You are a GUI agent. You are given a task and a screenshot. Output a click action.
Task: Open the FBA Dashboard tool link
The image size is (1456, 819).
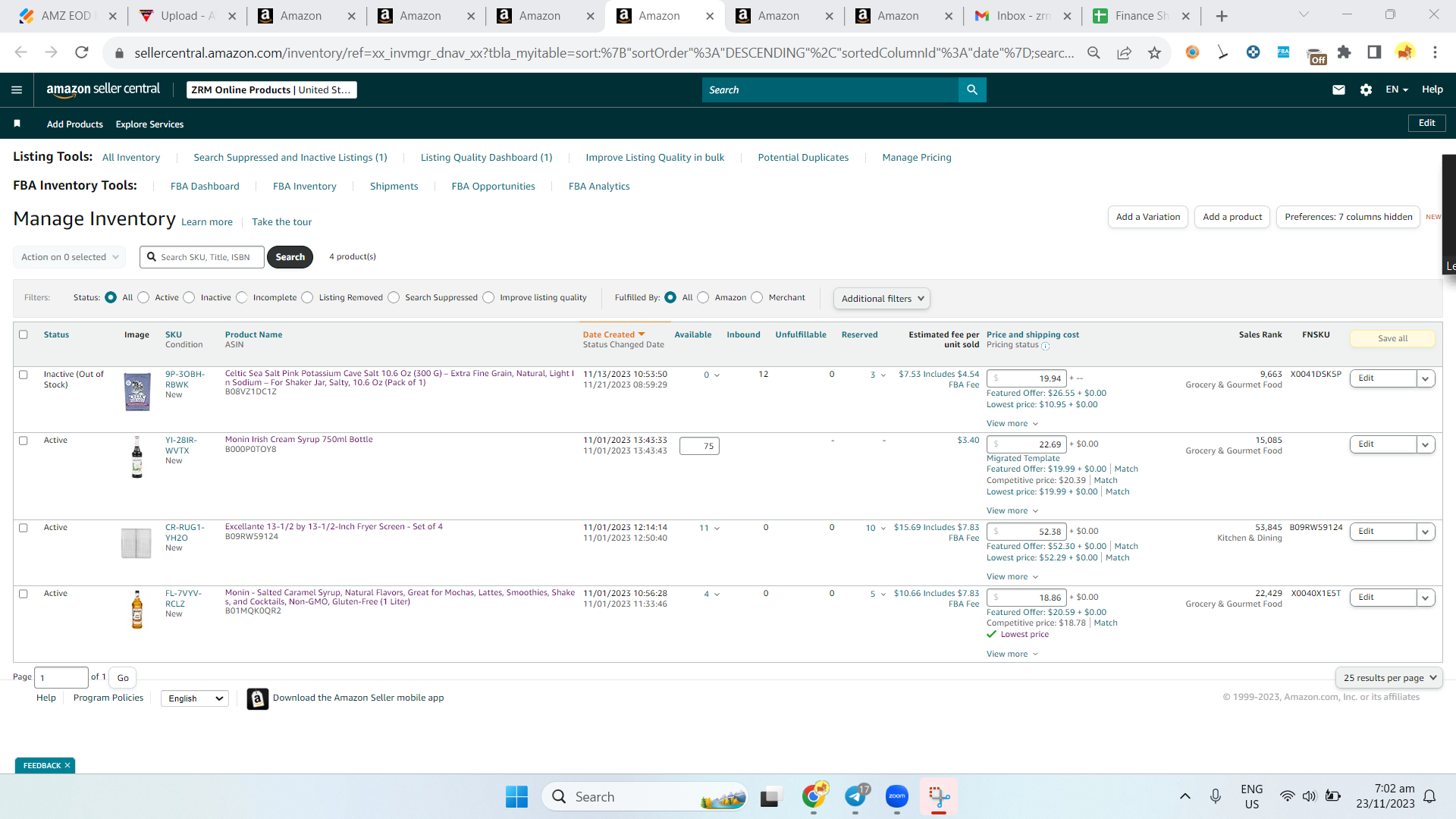(205, 187)
